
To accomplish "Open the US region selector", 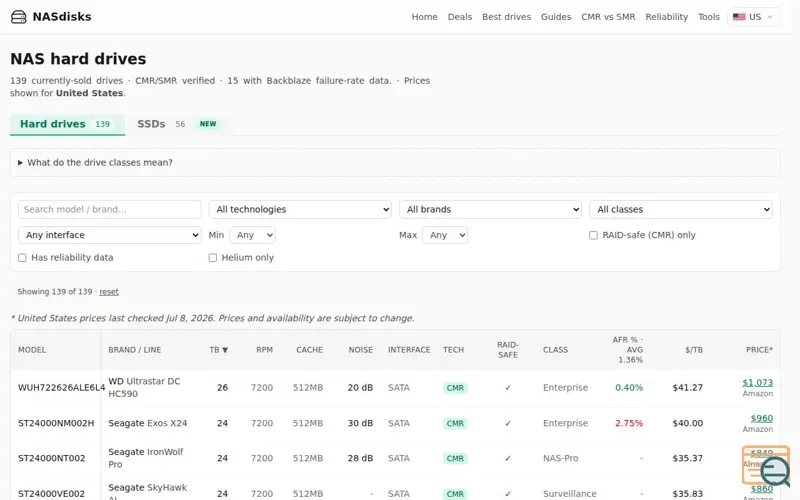I will (x=754, y=17).
